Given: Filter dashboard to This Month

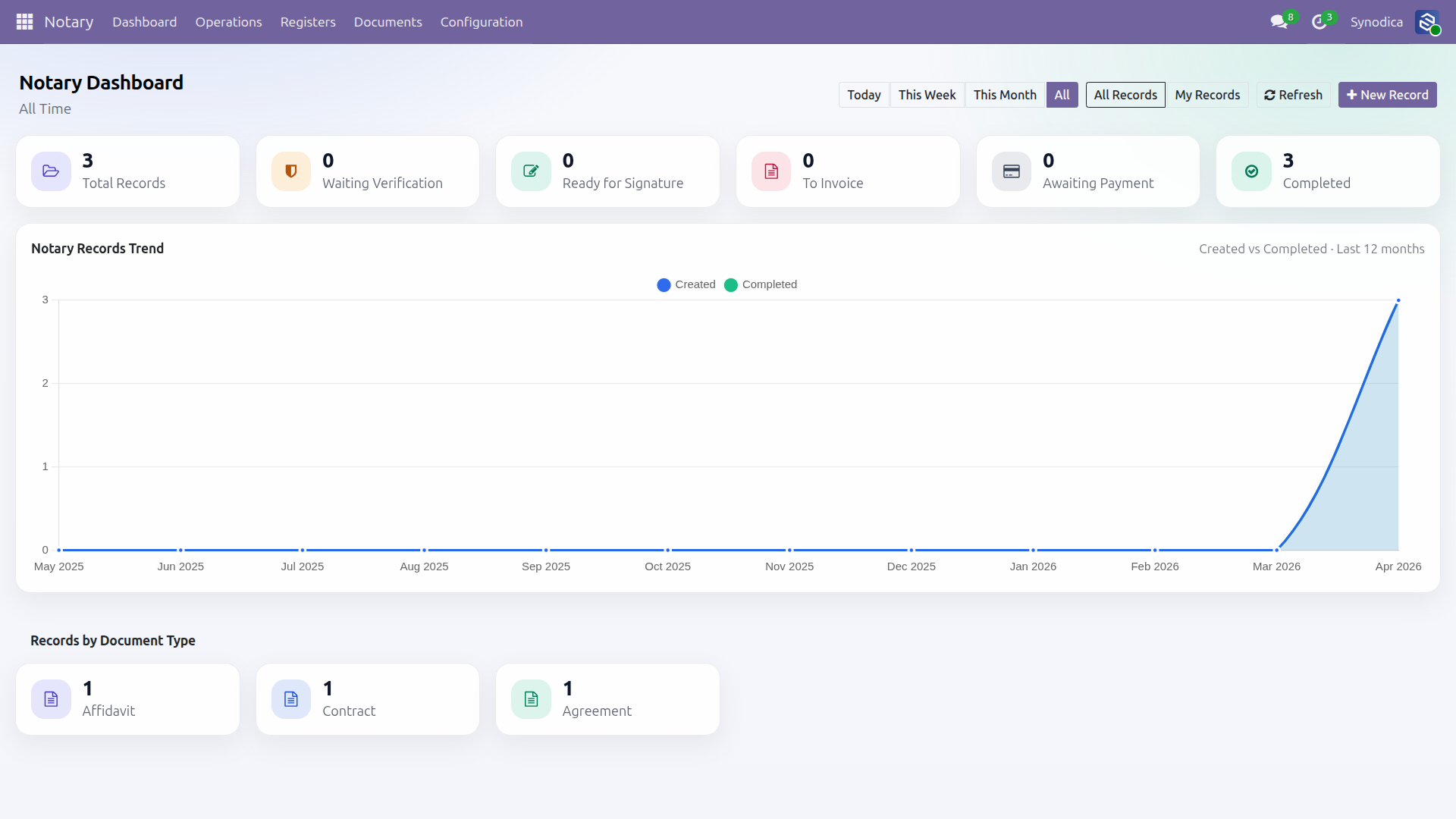Looking at the screenshot, I should 1005,95.
